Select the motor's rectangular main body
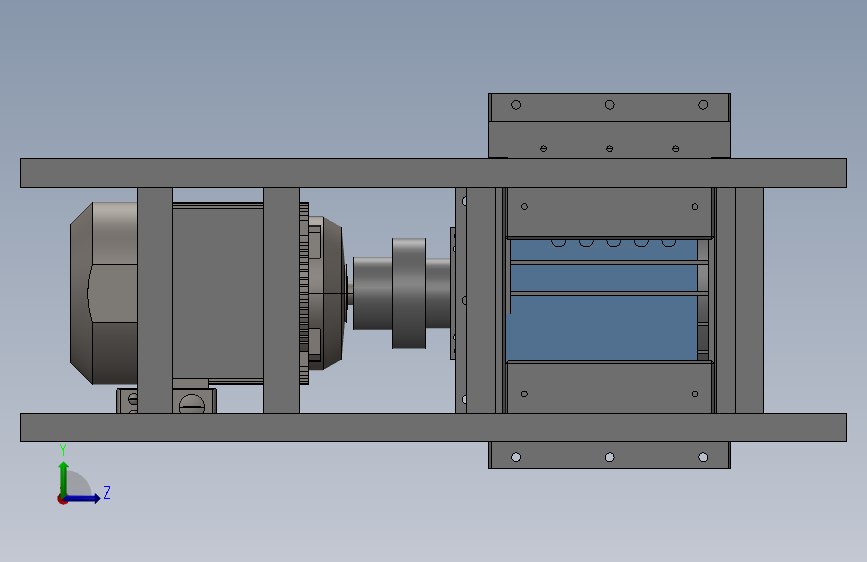 218,293
